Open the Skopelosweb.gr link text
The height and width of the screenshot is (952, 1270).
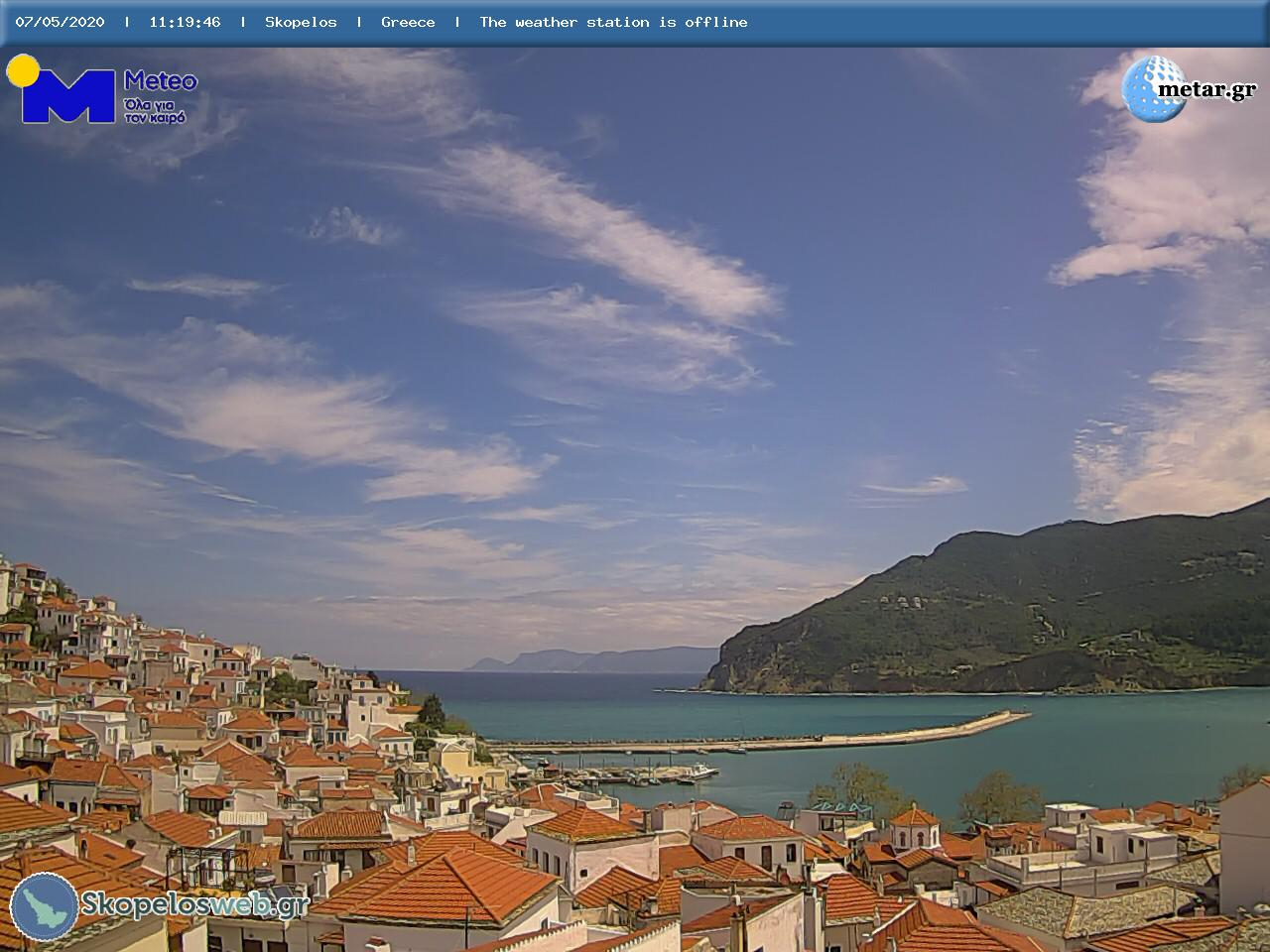pyautogui.click(x=194, y=904)
